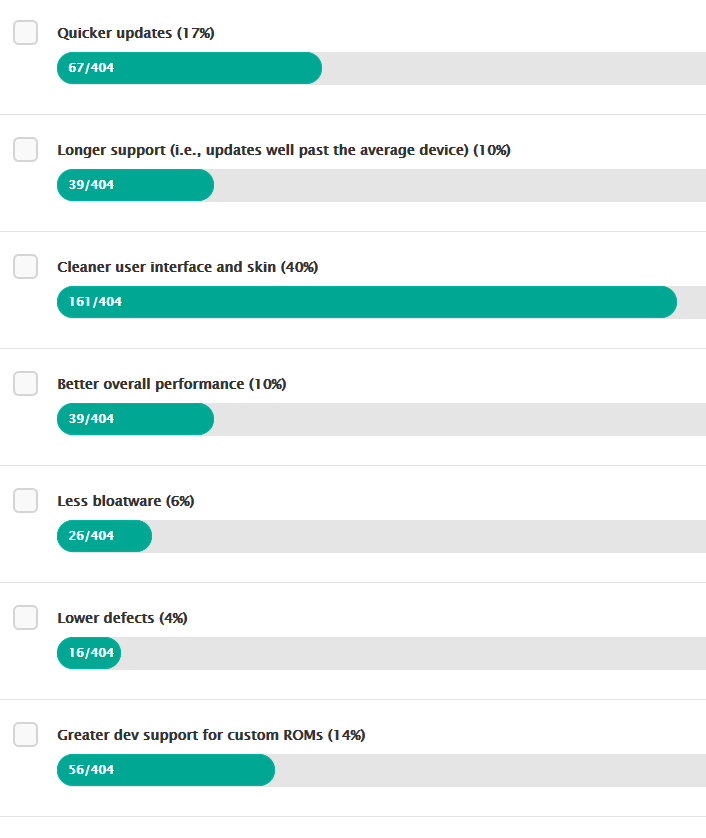Click the Quicker updates (17%) label
Viewport: 706px width, 838px height.
[135, 33]
